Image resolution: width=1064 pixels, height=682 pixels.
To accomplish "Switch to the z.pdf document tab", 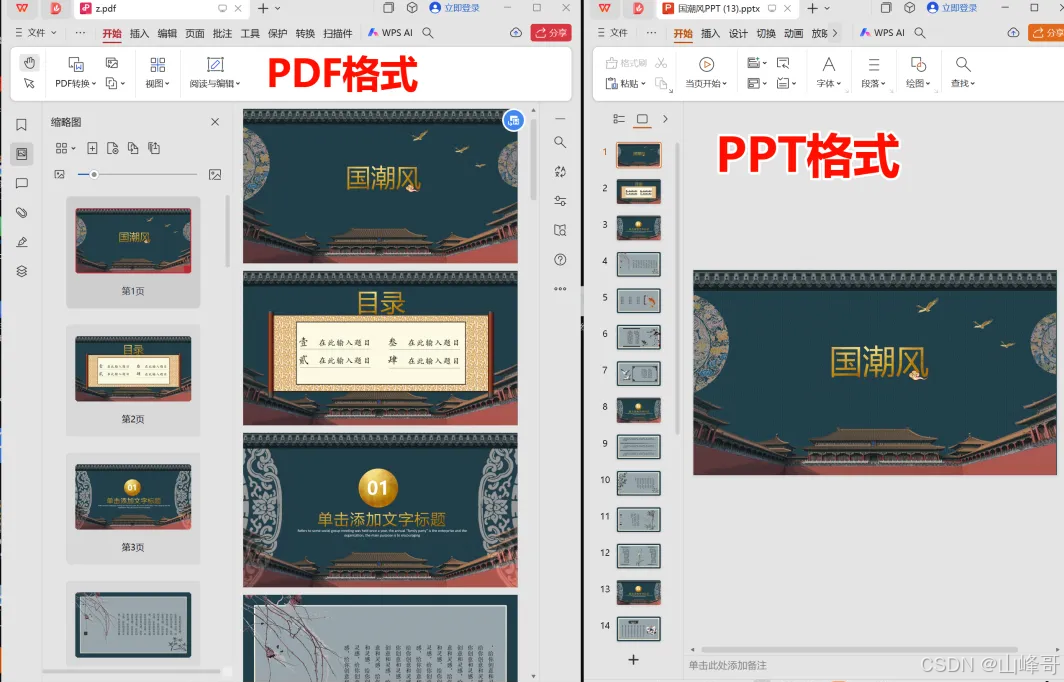I will coord(161,8).
